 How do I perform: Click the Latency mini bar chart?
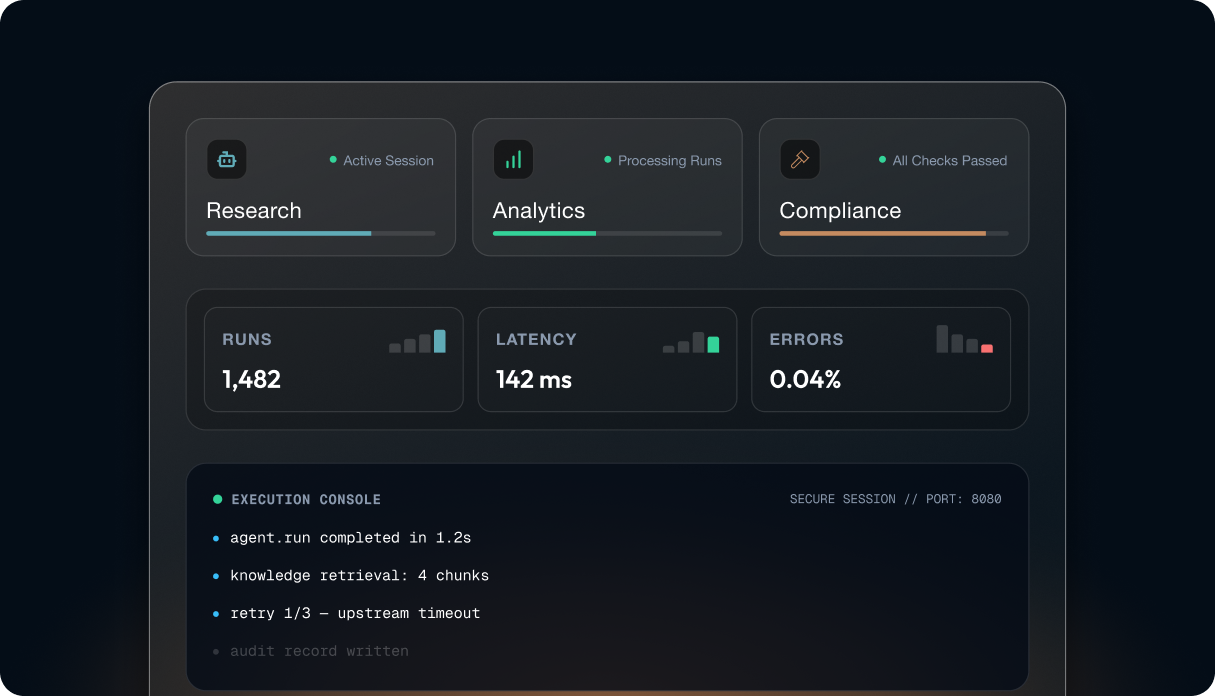(691, 342)
